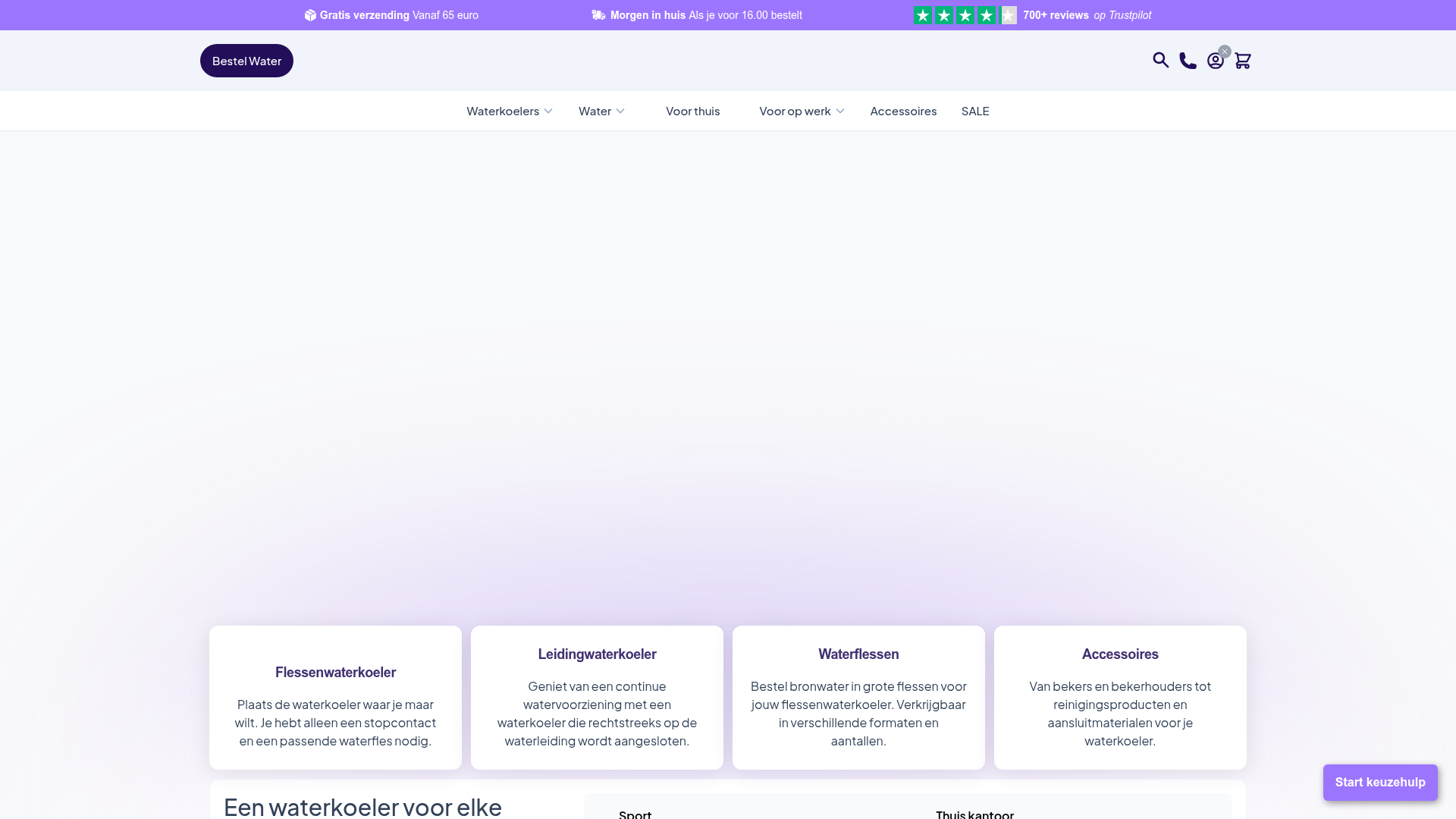Open the Leidingwaterkoeler card
This screenshot has height=819, width=1456.
(597, 698)
